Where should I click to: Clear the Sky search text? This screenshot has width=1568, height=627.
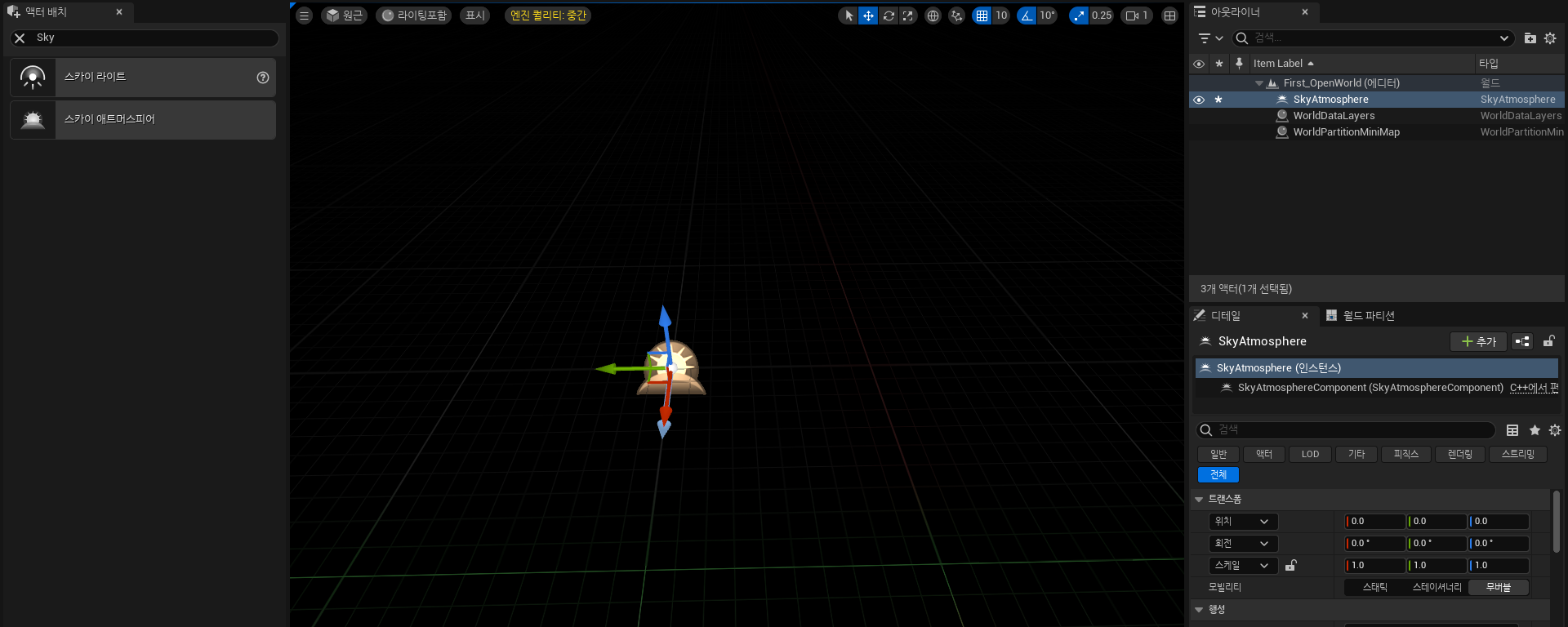pyautogui.click(x=20, y=38)
